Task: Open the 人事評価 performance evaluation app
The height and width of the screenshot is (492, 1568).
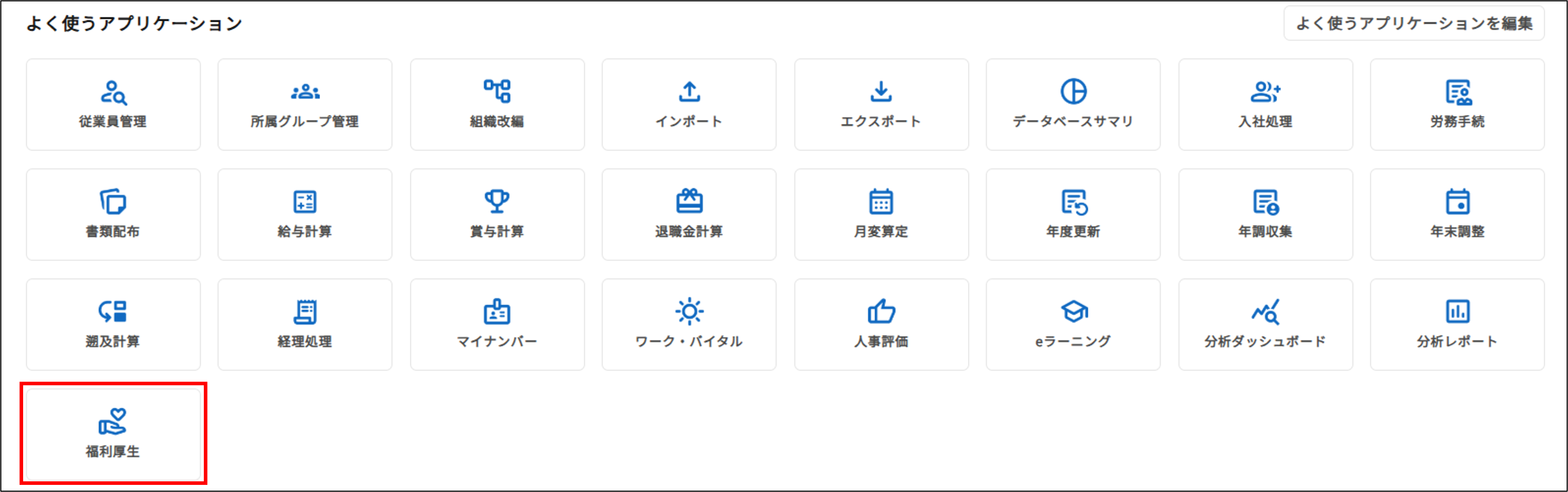Action: 880,324
